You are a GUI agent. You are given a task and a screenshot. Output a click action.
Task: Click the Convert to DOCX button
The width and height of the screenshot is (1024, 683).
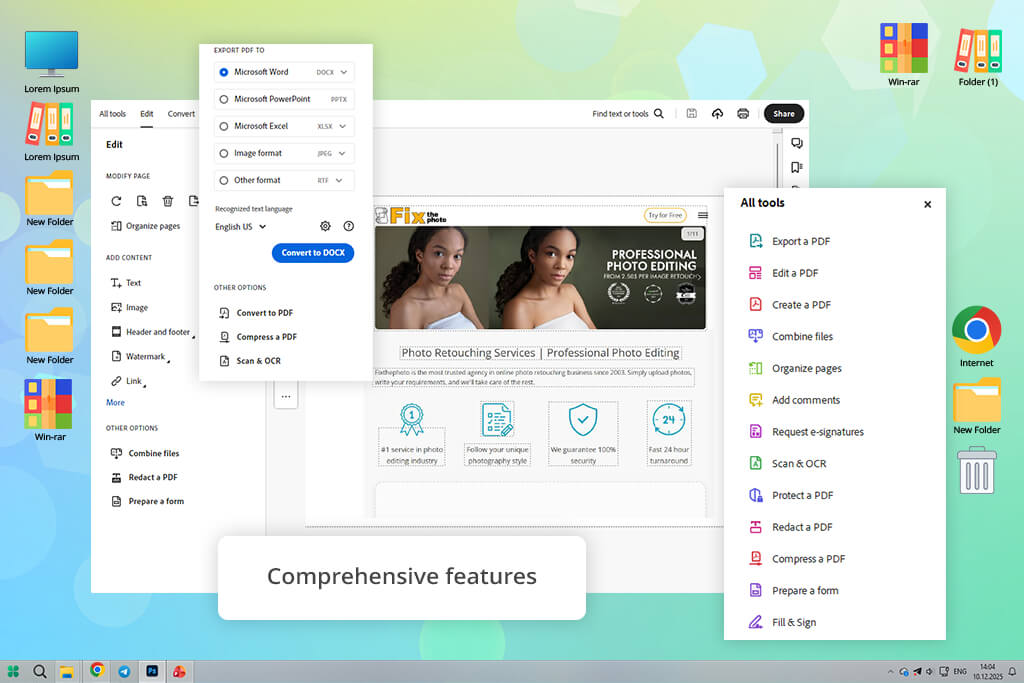313,253
